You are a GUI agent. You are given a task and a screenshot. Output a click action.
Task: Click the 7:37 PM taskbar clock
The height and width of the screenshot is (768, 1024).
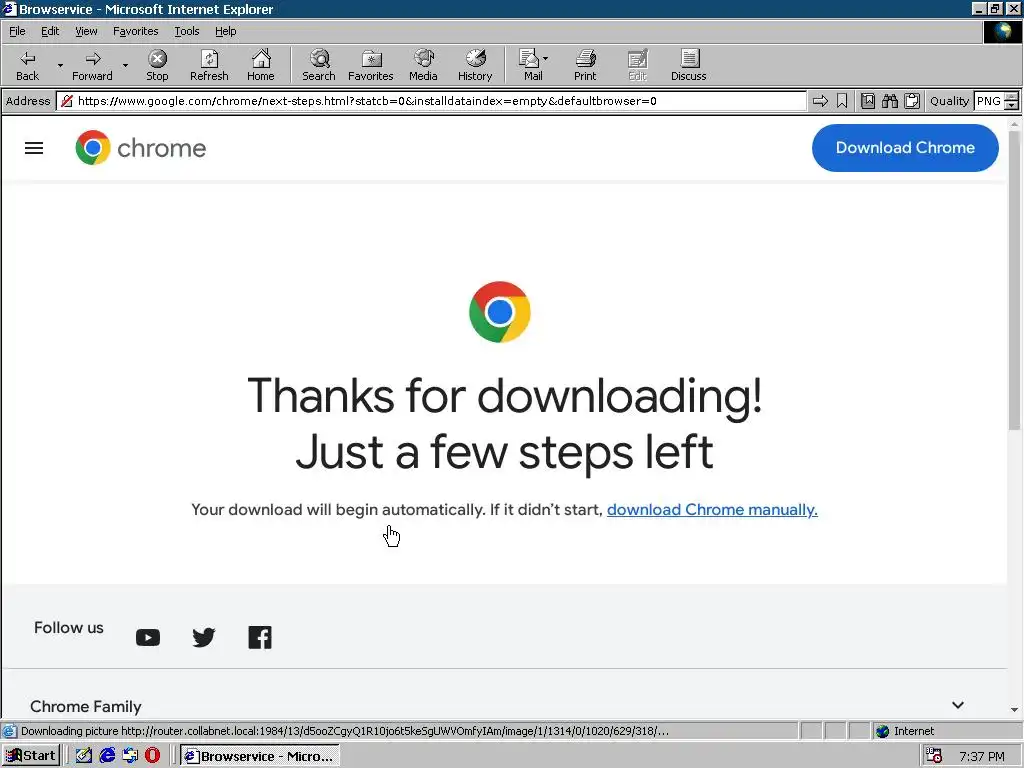(982, 756)
